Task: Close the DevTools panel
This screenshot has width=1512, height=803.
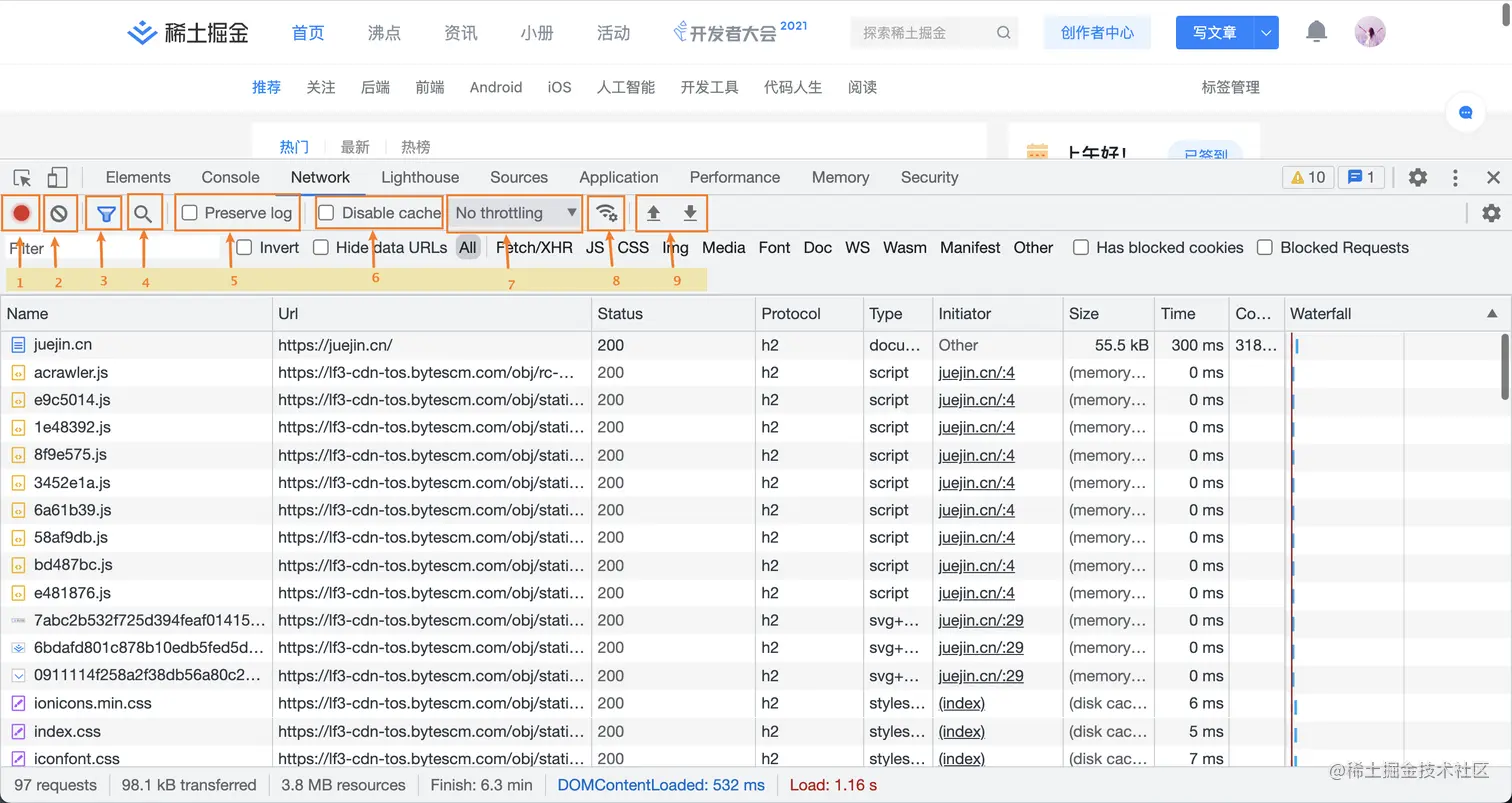Action: tap(1493, 177)
